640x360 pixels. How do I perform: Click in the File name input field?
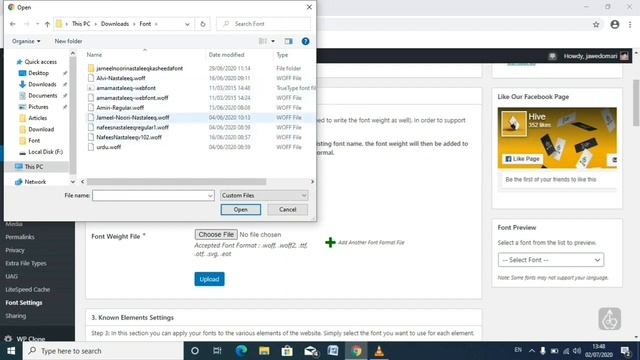click(x=153, y=196)
